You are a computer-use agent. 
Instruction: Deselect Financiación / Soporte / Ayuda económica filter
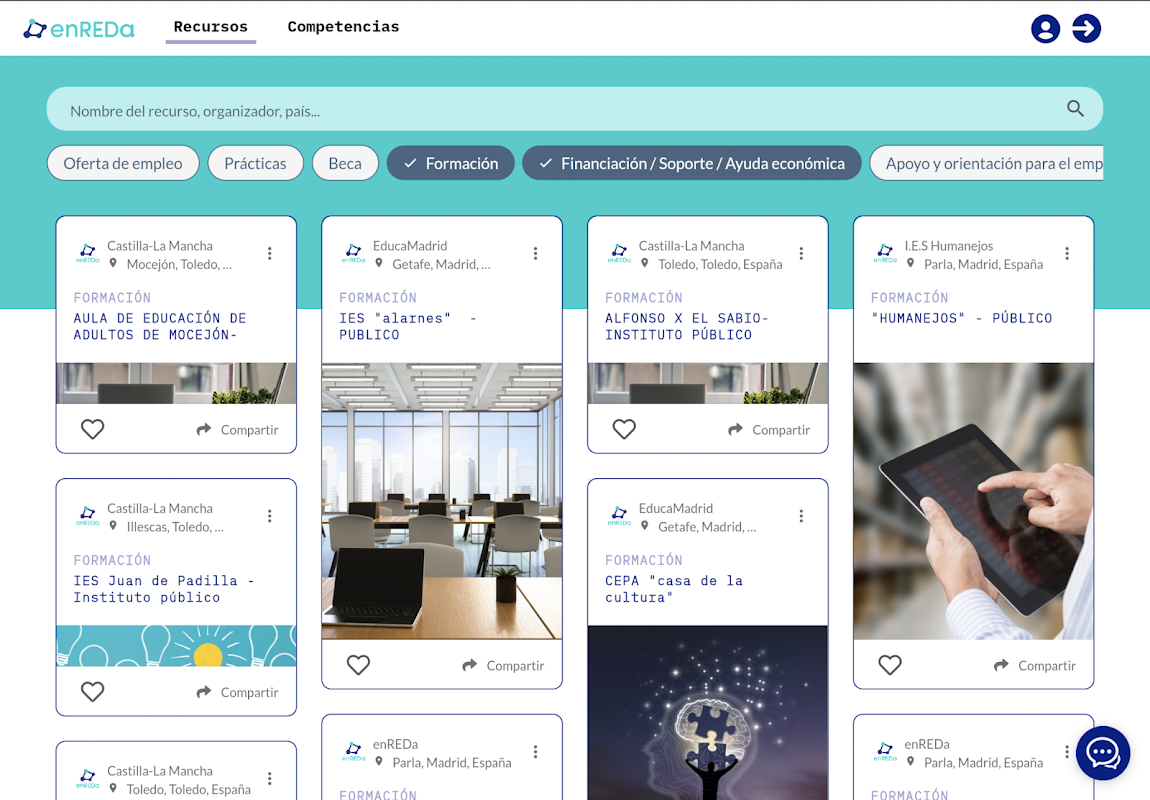click(692, 163)
